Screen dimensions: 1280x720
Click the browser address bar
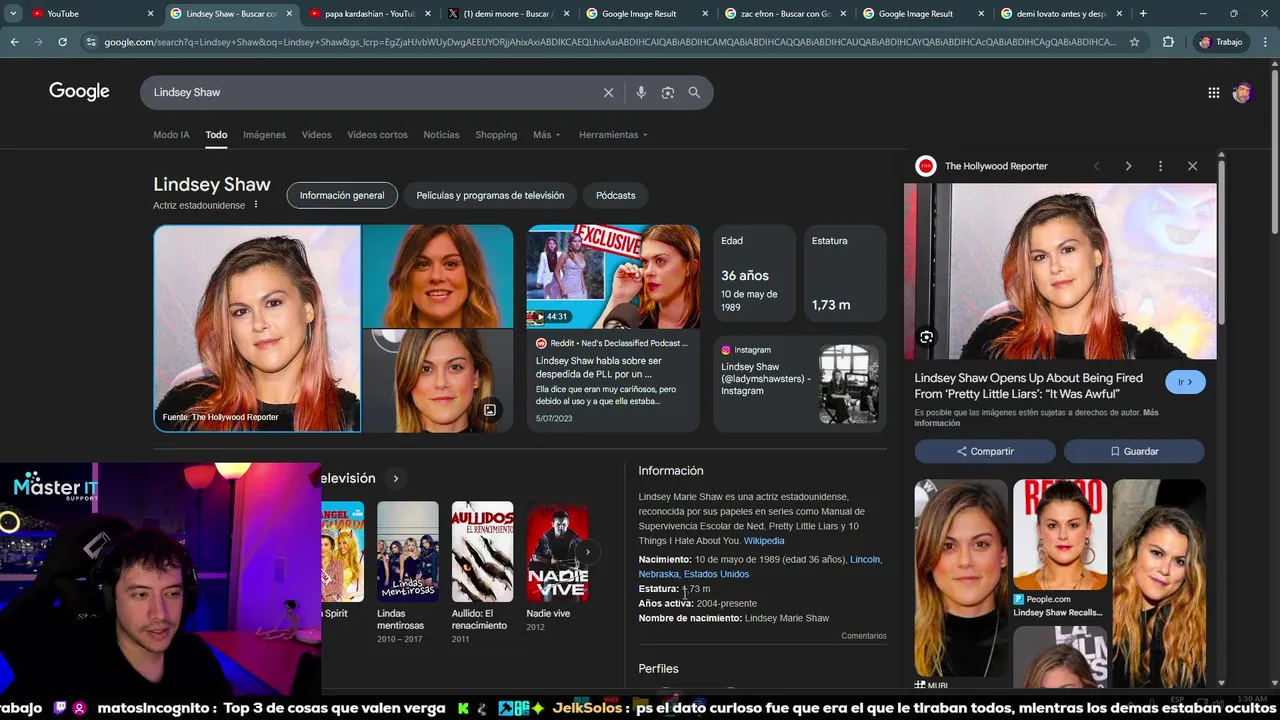click(610, 42)
